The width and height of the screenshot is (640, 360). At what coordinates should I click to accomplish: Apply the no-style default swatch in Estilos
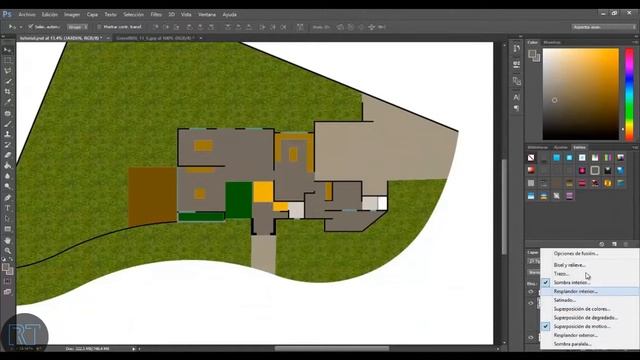pos(531,158)
